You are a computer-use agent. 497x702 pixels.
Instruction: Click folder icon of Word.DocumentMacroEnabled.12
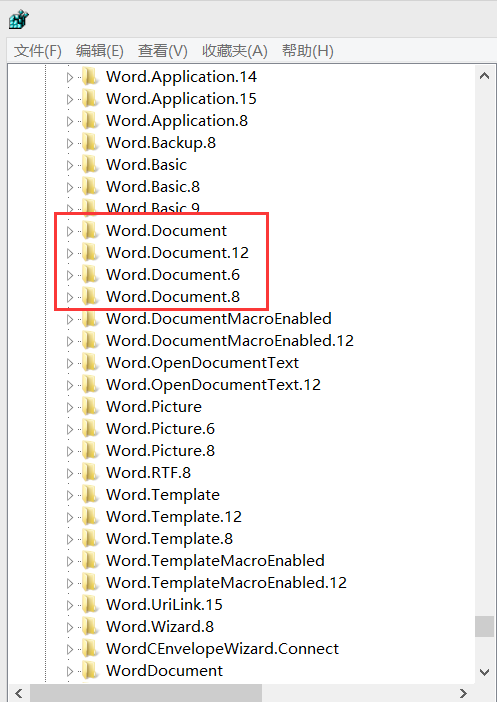[x=90, y=340]
